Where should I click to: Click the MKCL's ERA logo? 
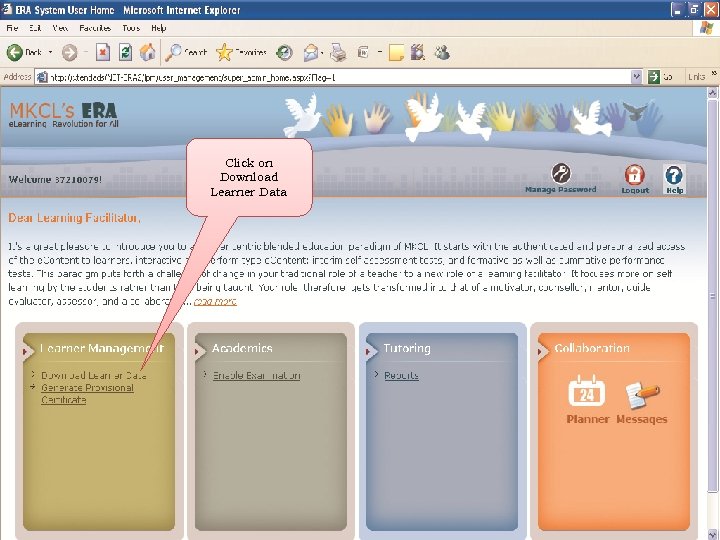63,115
